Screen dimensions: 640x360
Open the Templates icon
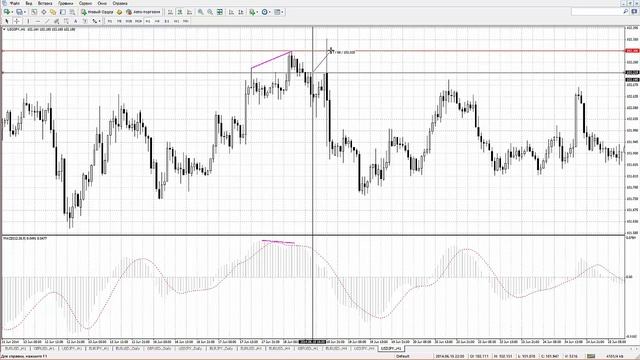[277, 12]
